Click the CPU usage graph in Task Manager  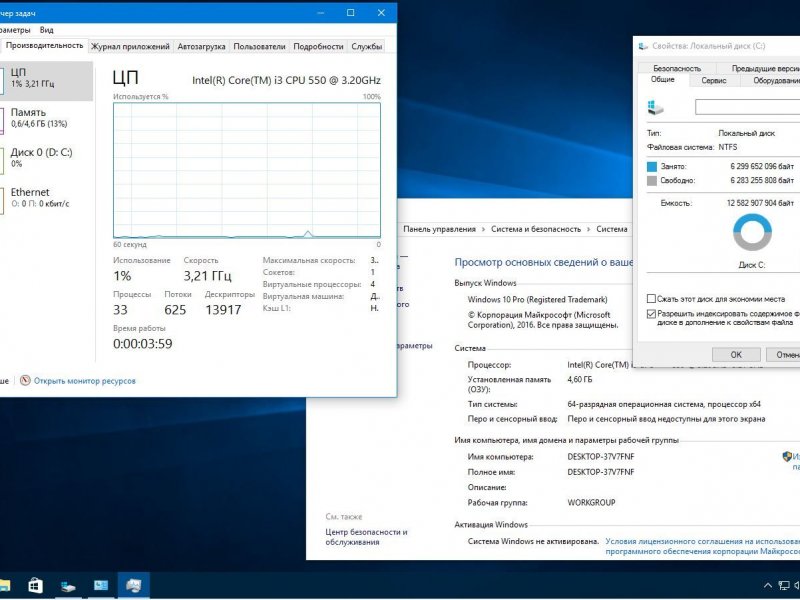pos(247,170)
